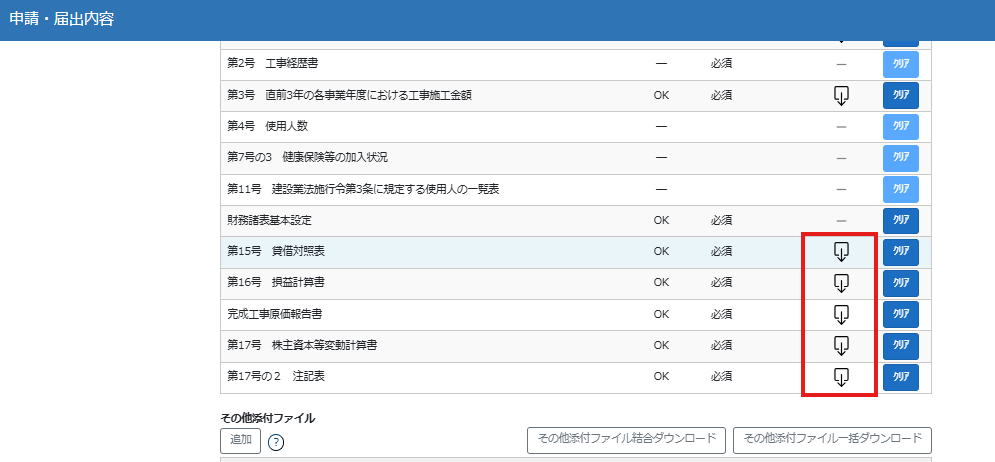Click the 追加 button for attachments
The width and height of the screenshot is (995, 462).
[x=240, y=440]
